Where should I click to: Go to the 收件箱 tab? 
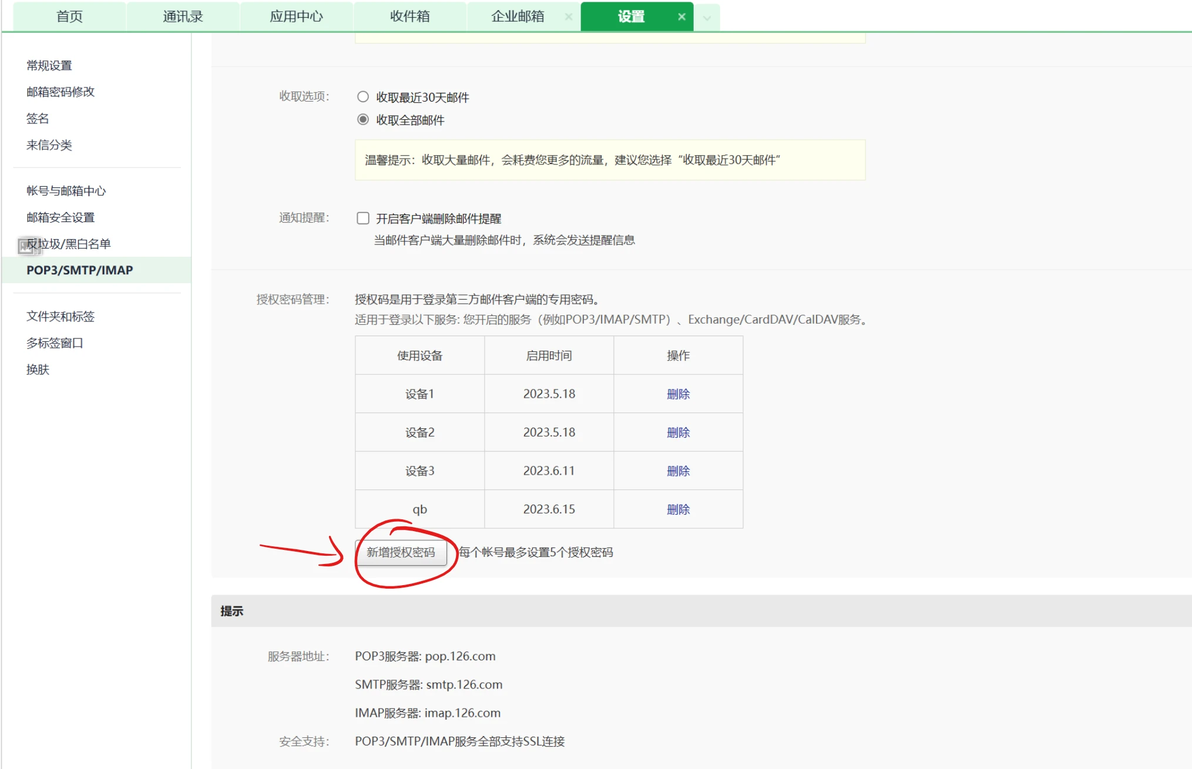tap(410, 16)
